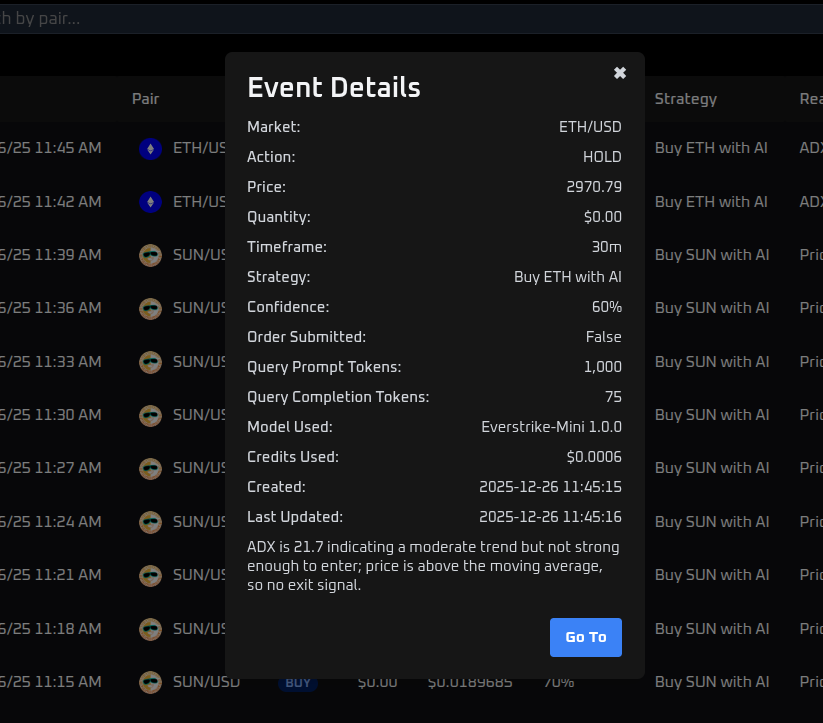The image size is (823, 723).
Task: Click the SUN icon on the 11:18 AM row
Action: 150,629
